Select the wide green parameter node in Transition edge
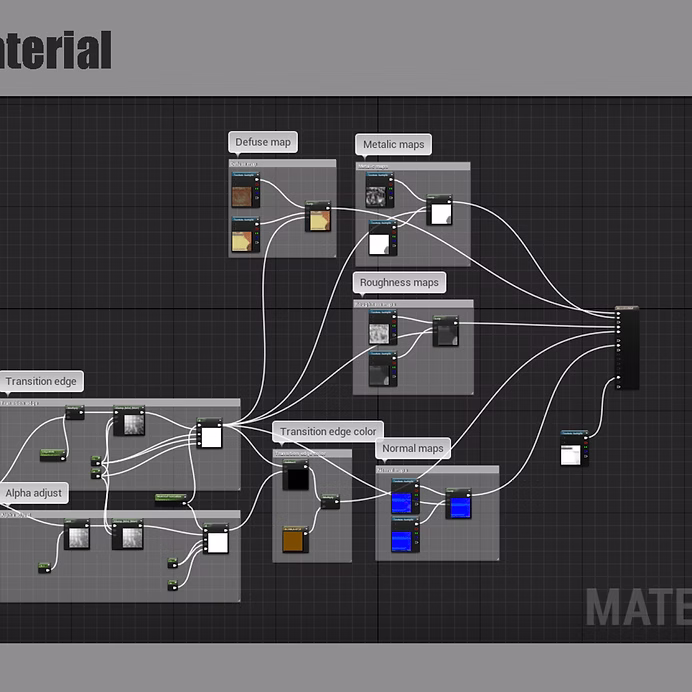 click(x=53, y=455)
